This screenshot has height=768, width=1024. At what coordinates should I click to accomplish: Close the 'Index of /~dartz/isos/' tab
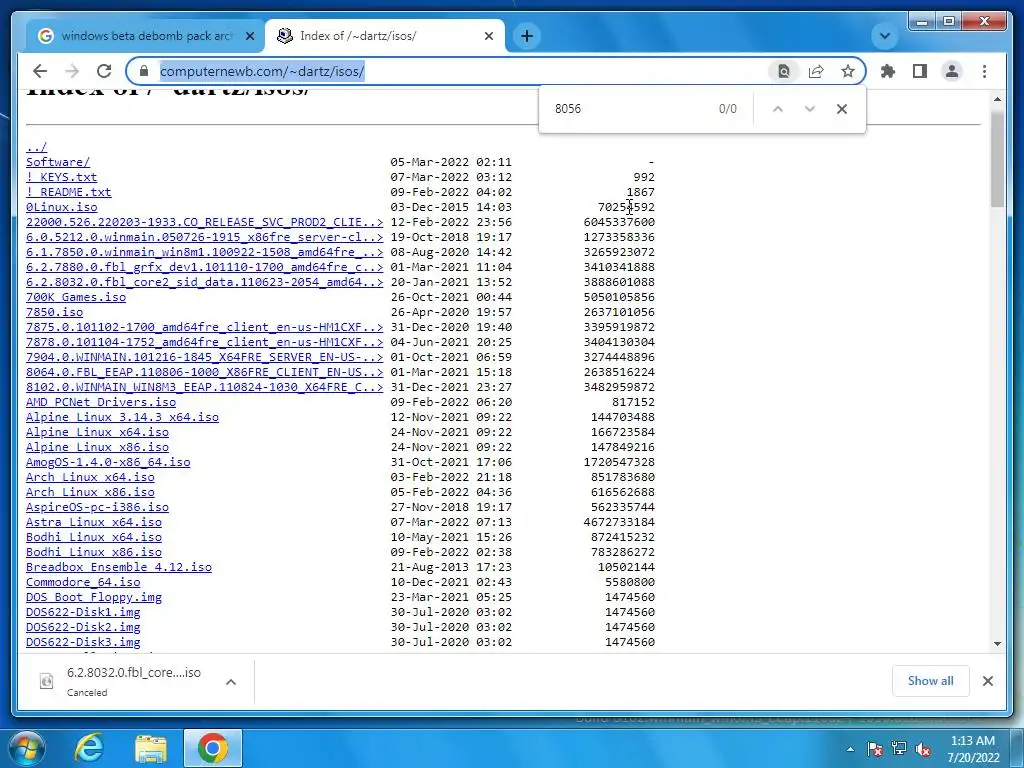tap(488, 36)
